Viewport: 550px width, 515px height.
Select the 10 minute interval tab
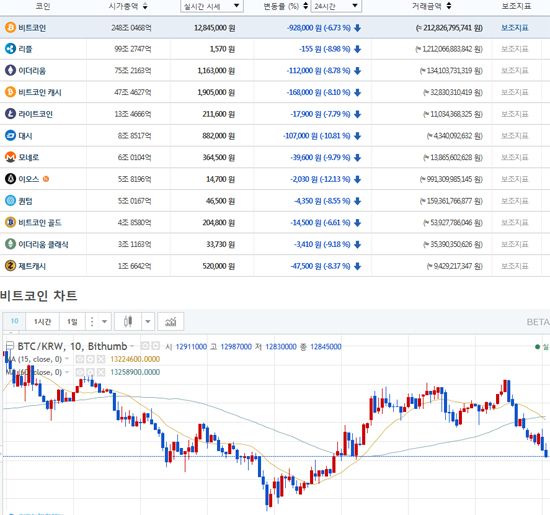pyautogui.click(x=14, y=321)
